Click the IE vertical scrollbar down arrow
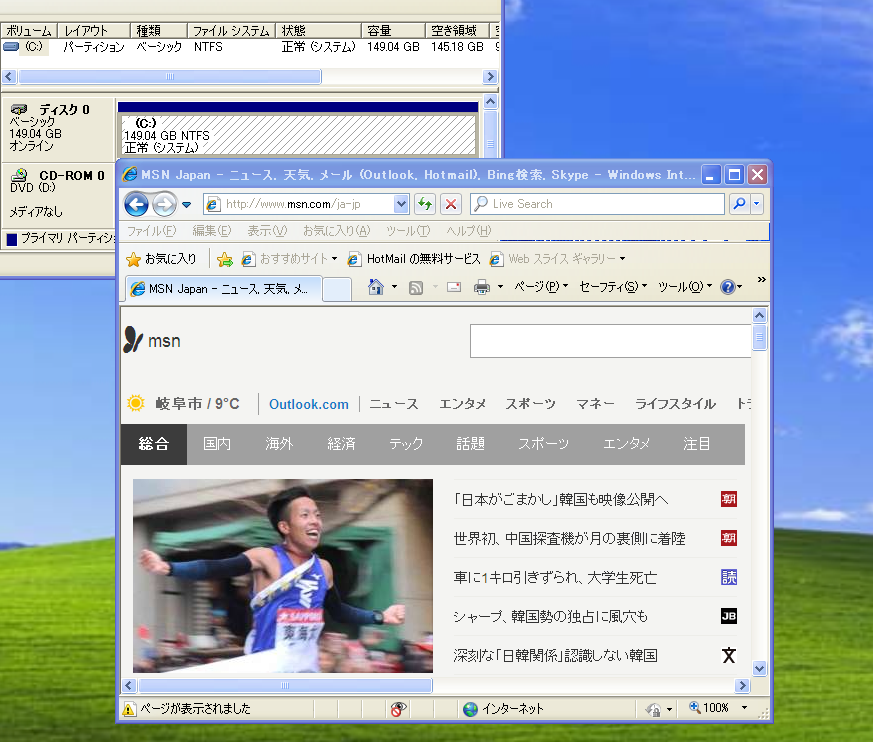Screen dimensions: 873x742 pos(759,668)
